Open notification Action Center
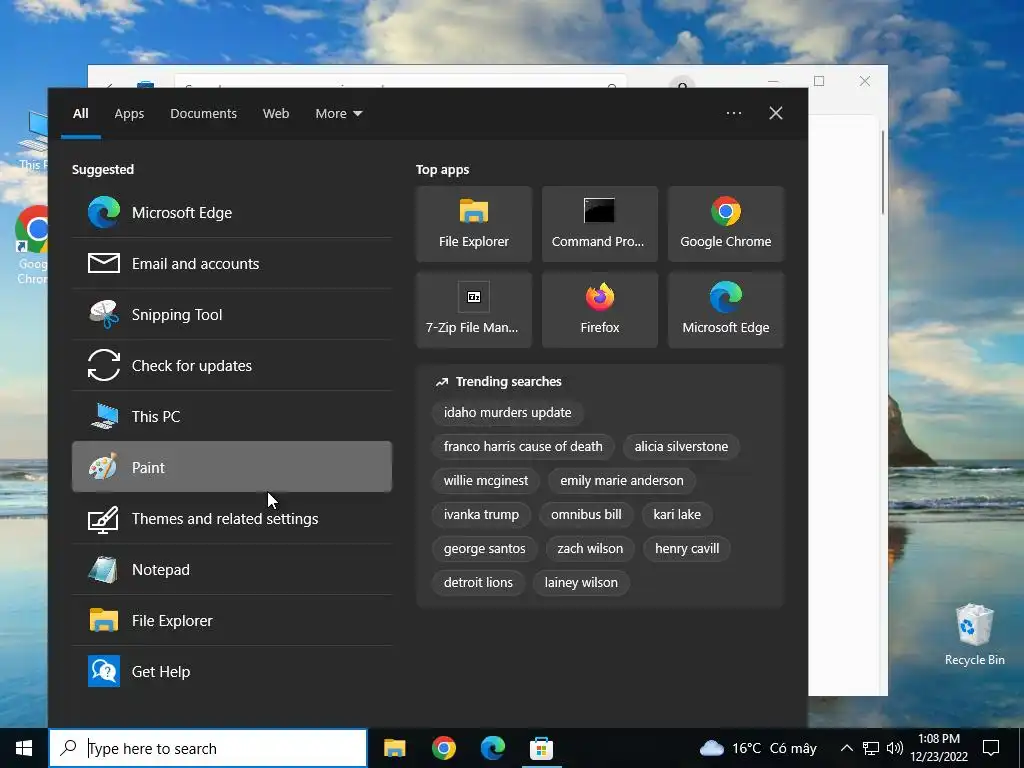 point(991,748)
